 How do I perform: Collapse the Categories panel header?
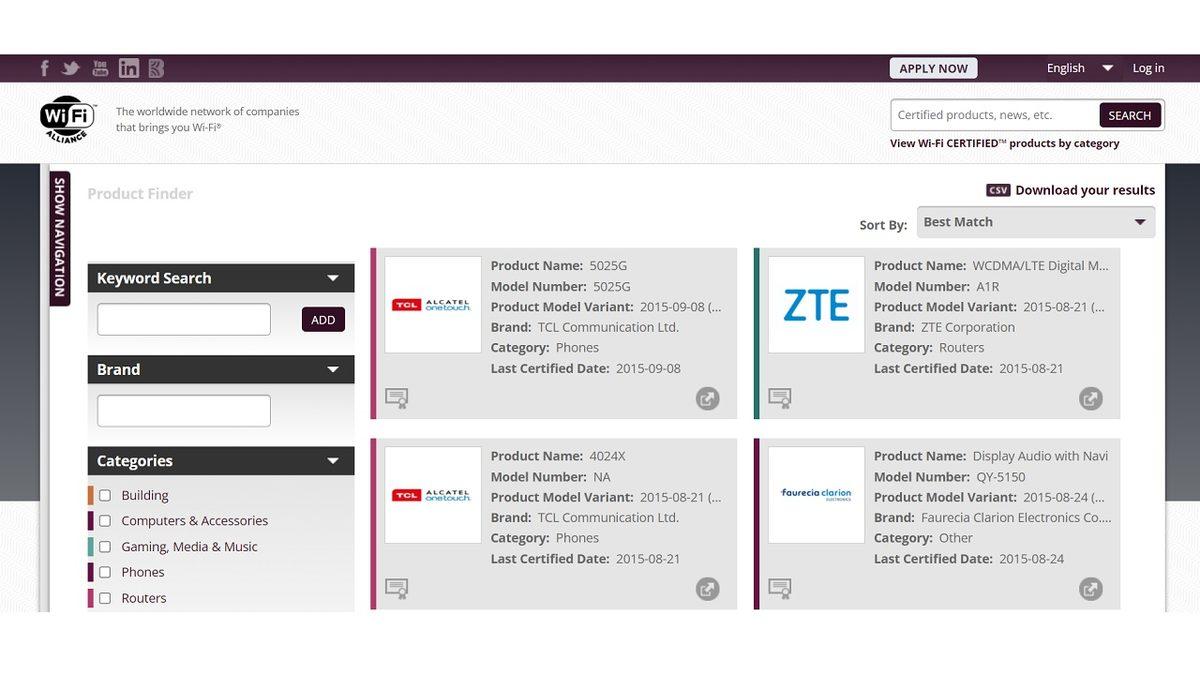point(332,461)
